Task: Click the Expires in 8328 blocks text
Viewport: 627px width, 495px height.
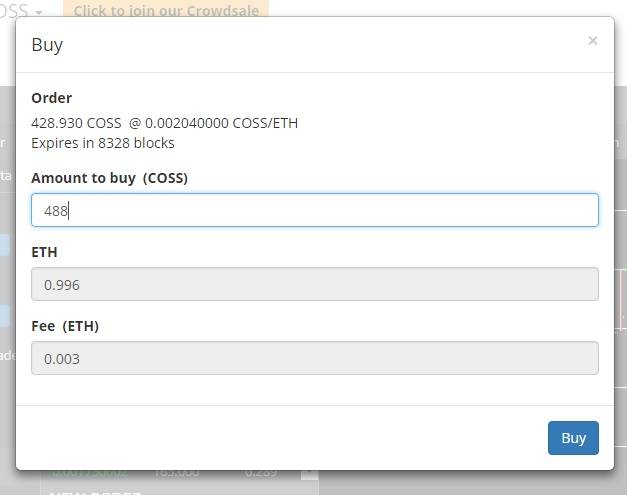Action: (103, 143)
